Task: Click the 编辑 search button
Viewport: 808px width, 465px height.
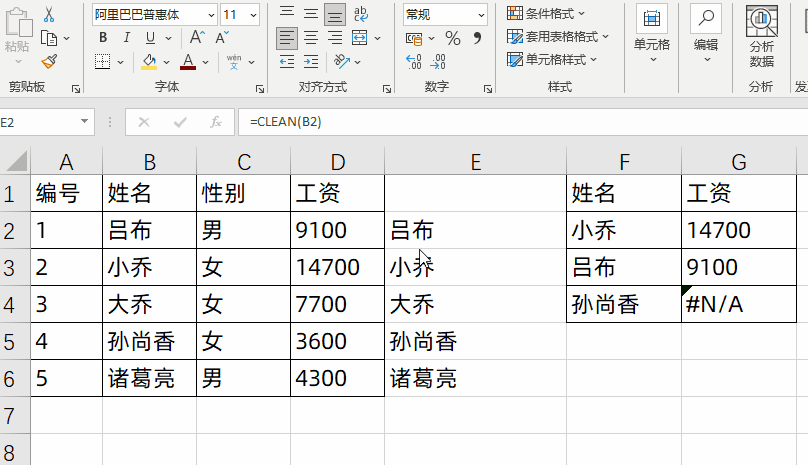Action: click(x=706, y=34)
